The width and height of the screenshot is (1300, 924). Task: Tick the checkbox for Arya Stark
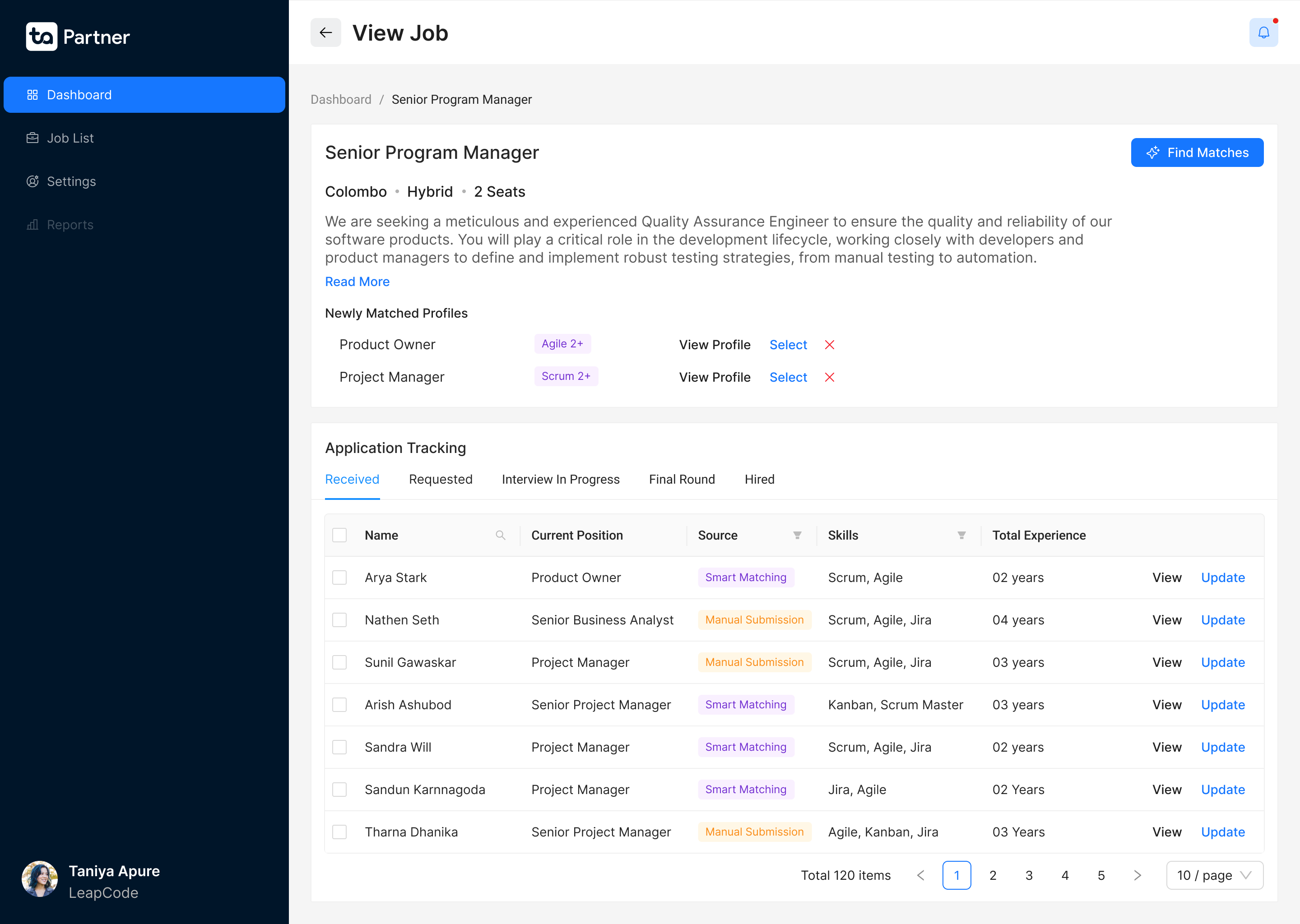[339, 577]
